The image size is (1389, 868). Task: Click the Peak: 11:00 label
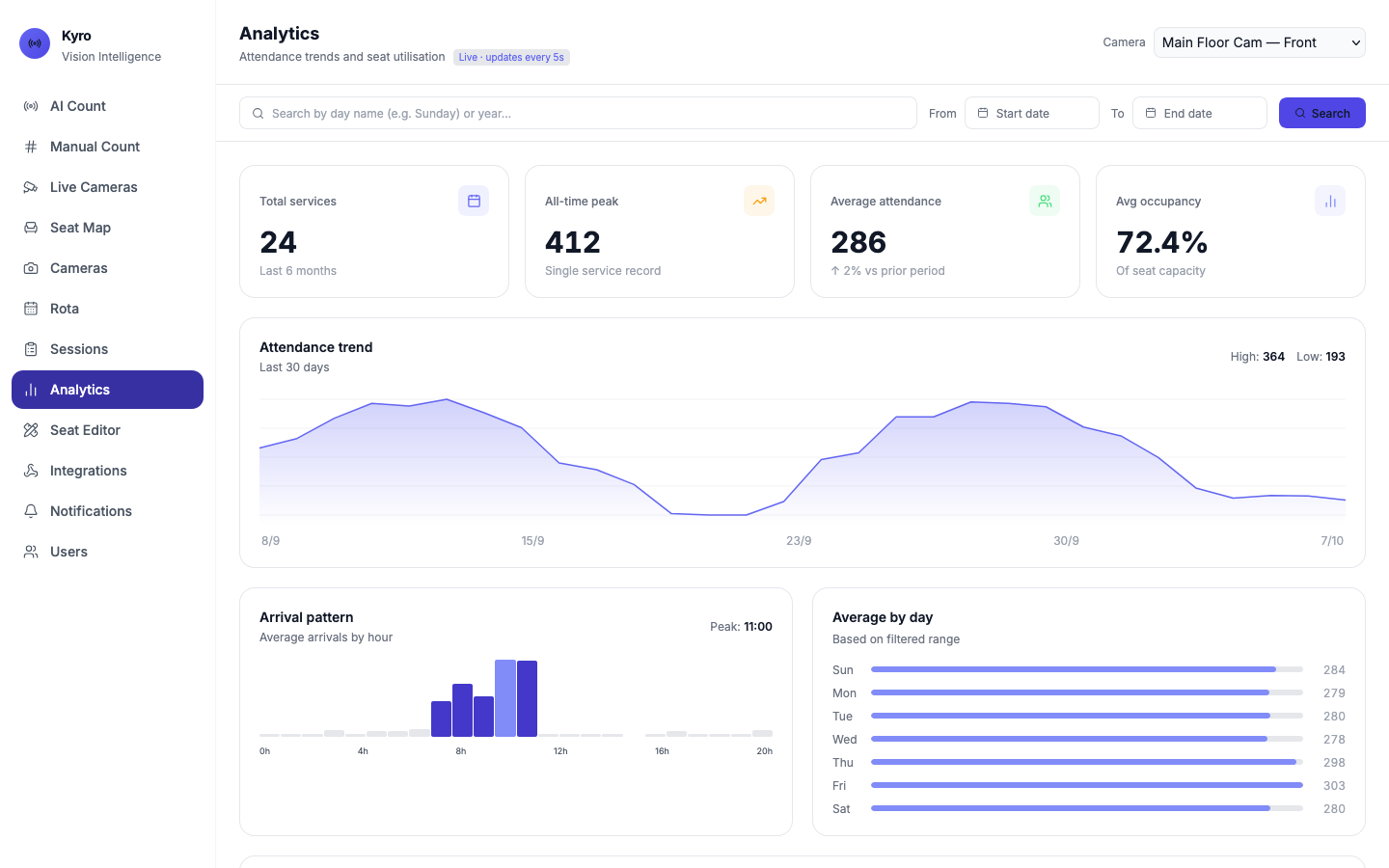coord(741,627)
